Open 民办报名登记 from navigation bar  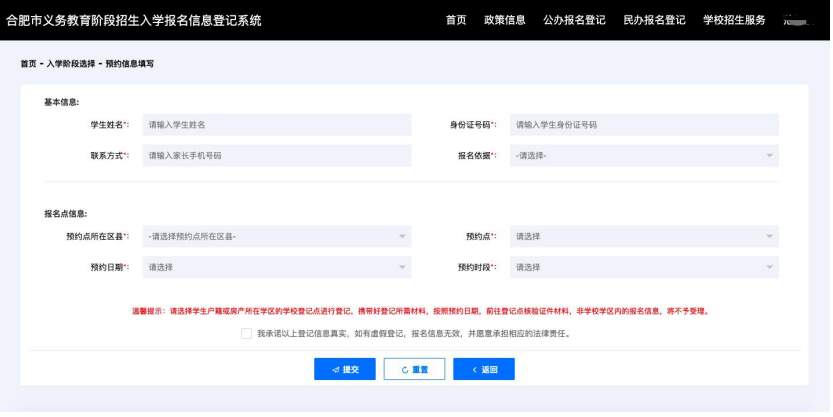654,20
